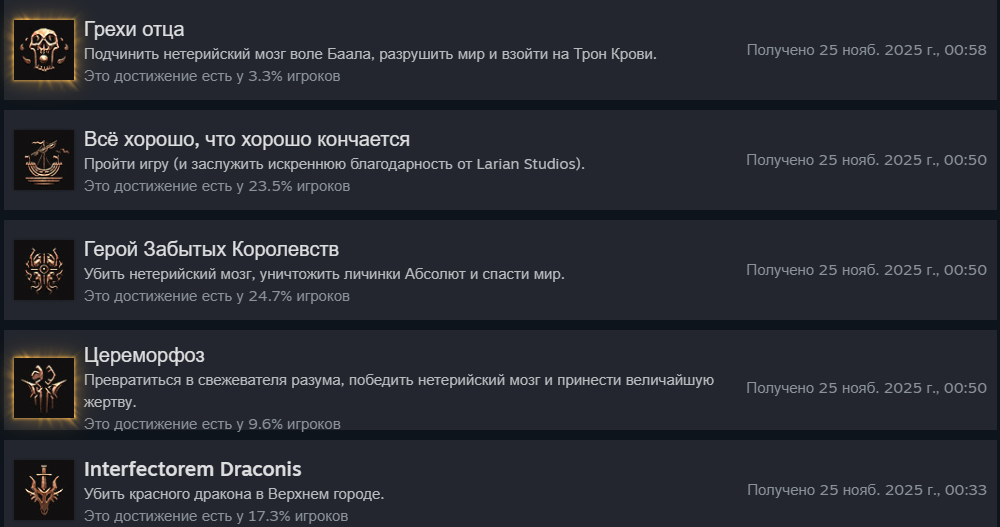Open the Interfectorem Draconis dragon icon
This screenshot has width=1000, height=527.
44,490
